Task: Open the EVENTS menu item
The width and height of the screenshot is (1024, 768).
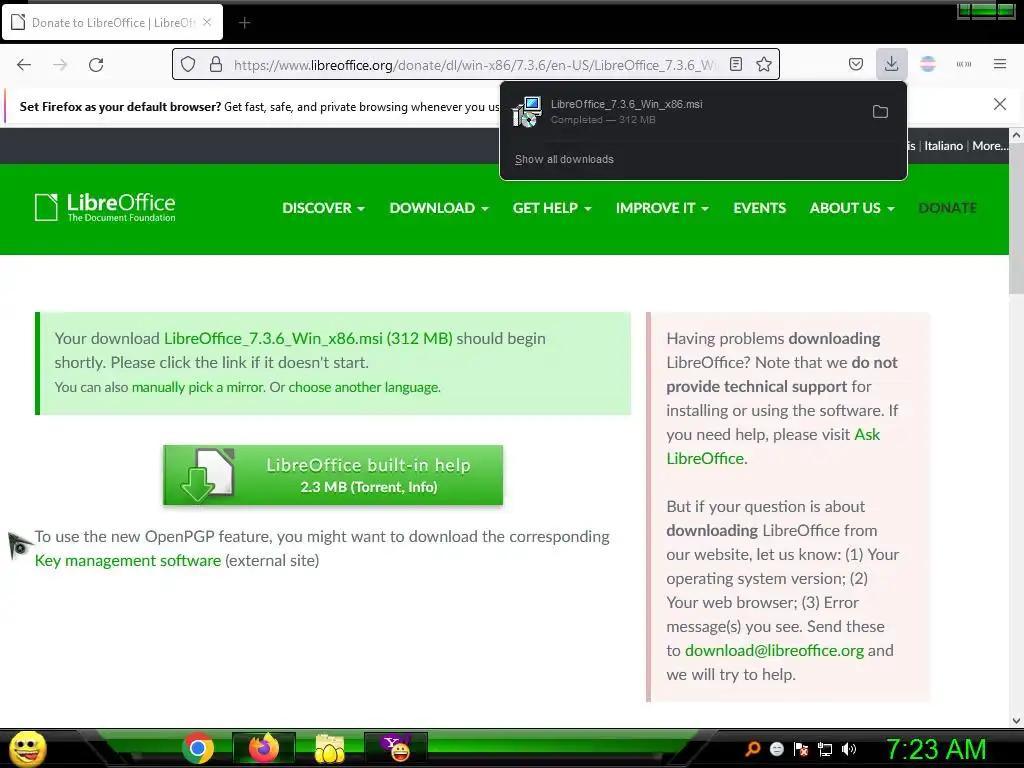Action: pos(760,208)
